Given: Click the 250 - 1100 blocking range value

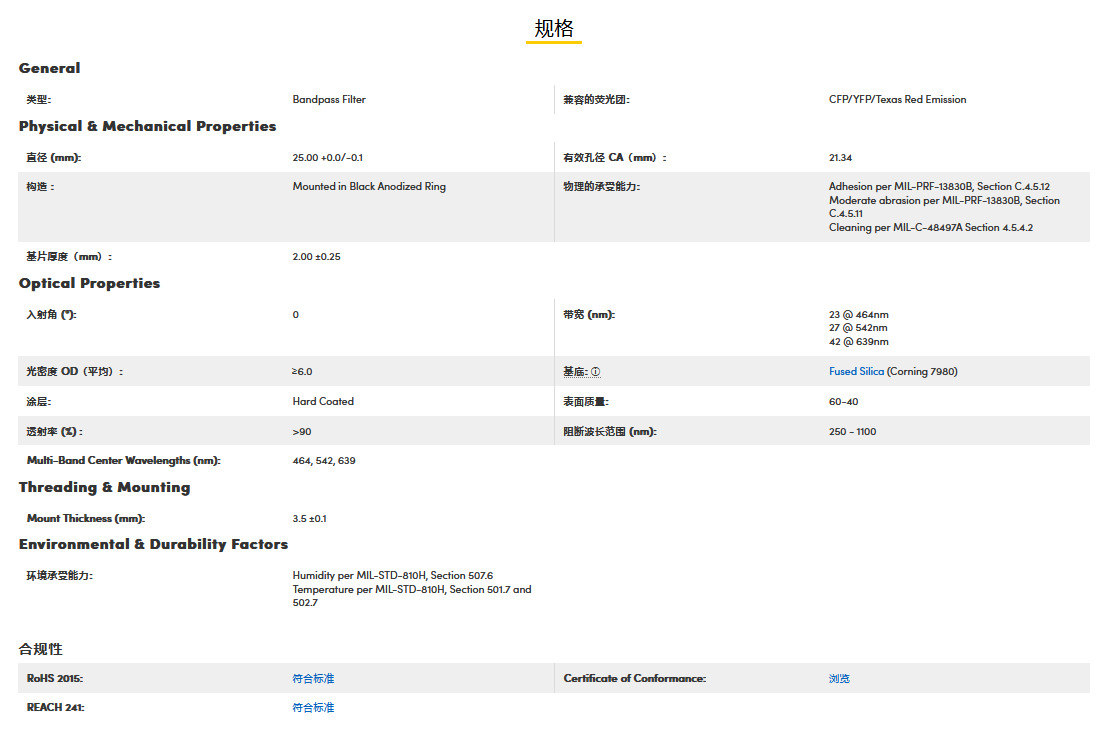Looking at the screenshot, I should coord(852,432).
